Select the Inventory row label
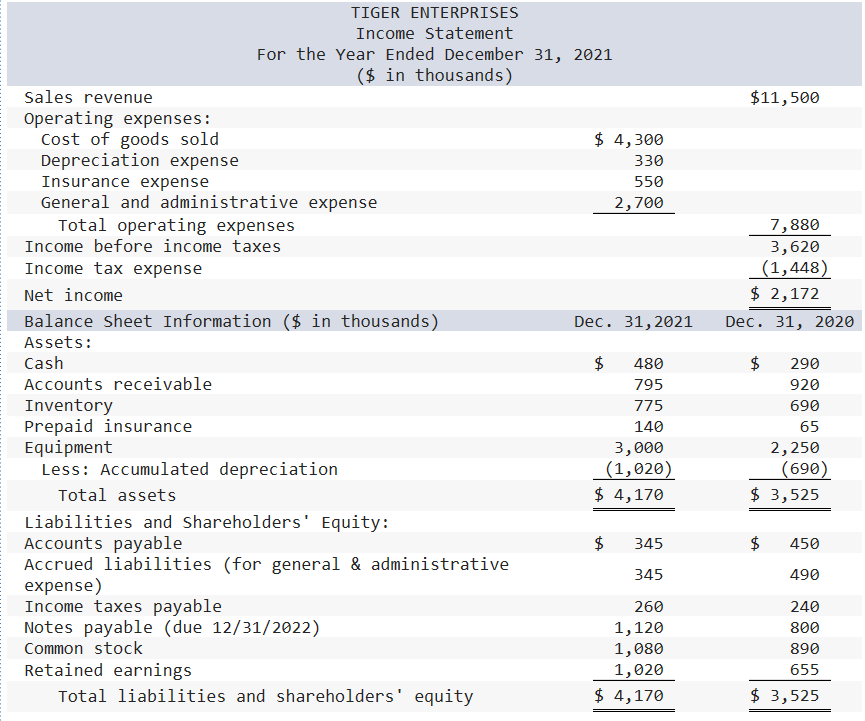Screen dimensions: 865x721 (x=68, y=404)
